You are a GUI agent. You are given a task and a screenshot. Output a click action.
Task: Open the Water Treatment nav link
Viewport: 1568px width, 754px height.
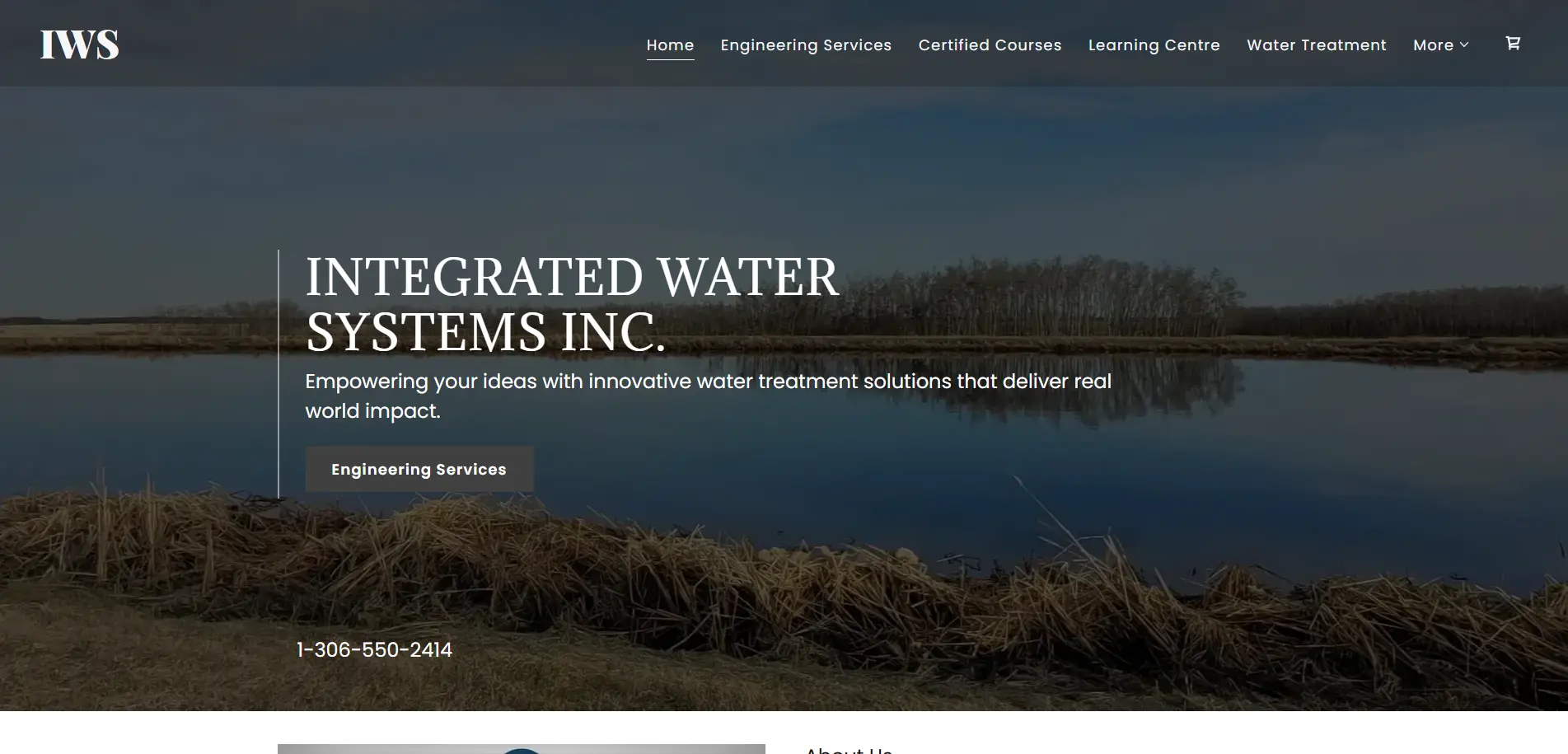click(1316, 45)
